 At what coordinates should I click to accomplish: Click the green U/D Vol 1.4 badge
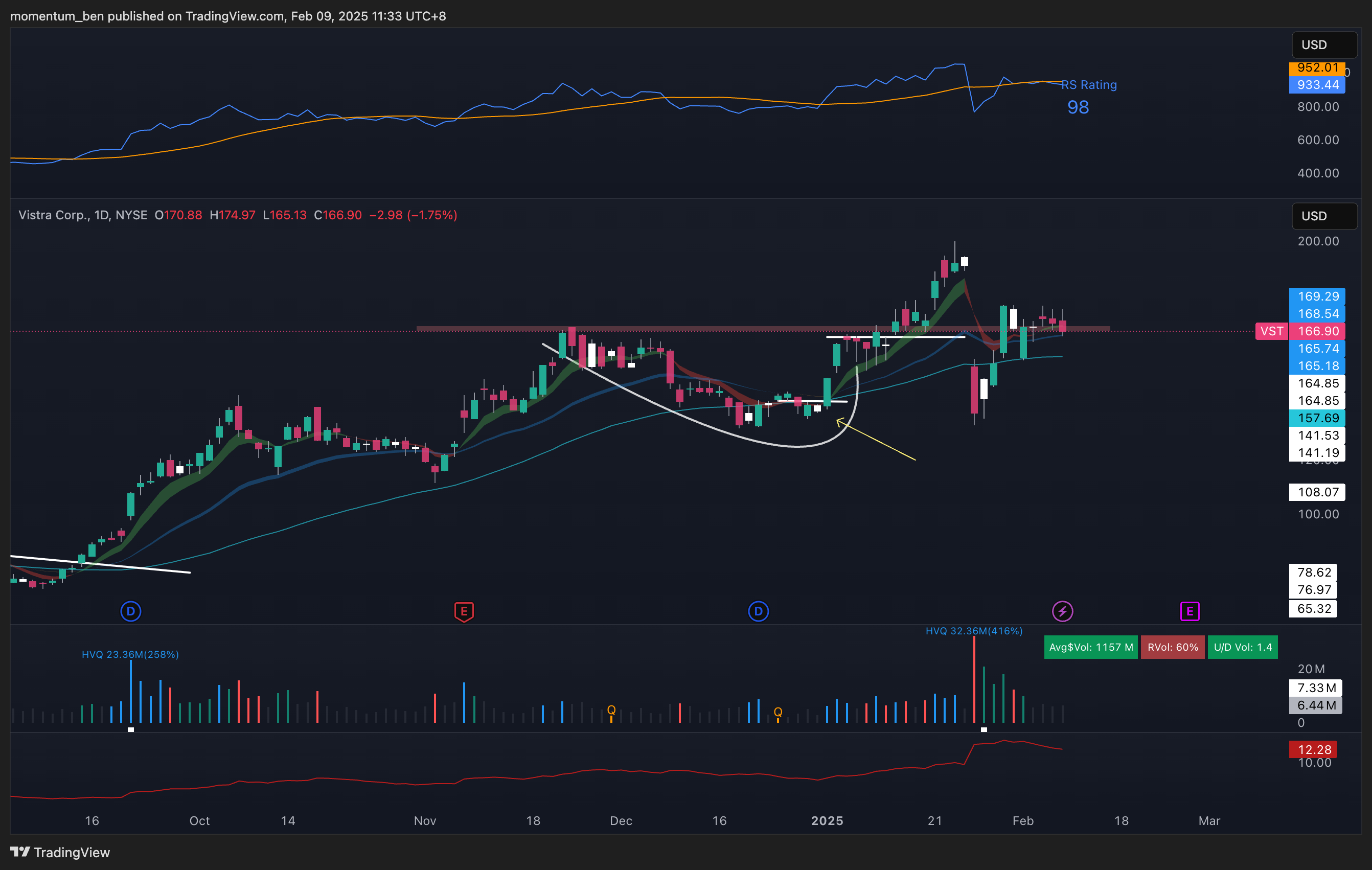(x=1242, y=647)
